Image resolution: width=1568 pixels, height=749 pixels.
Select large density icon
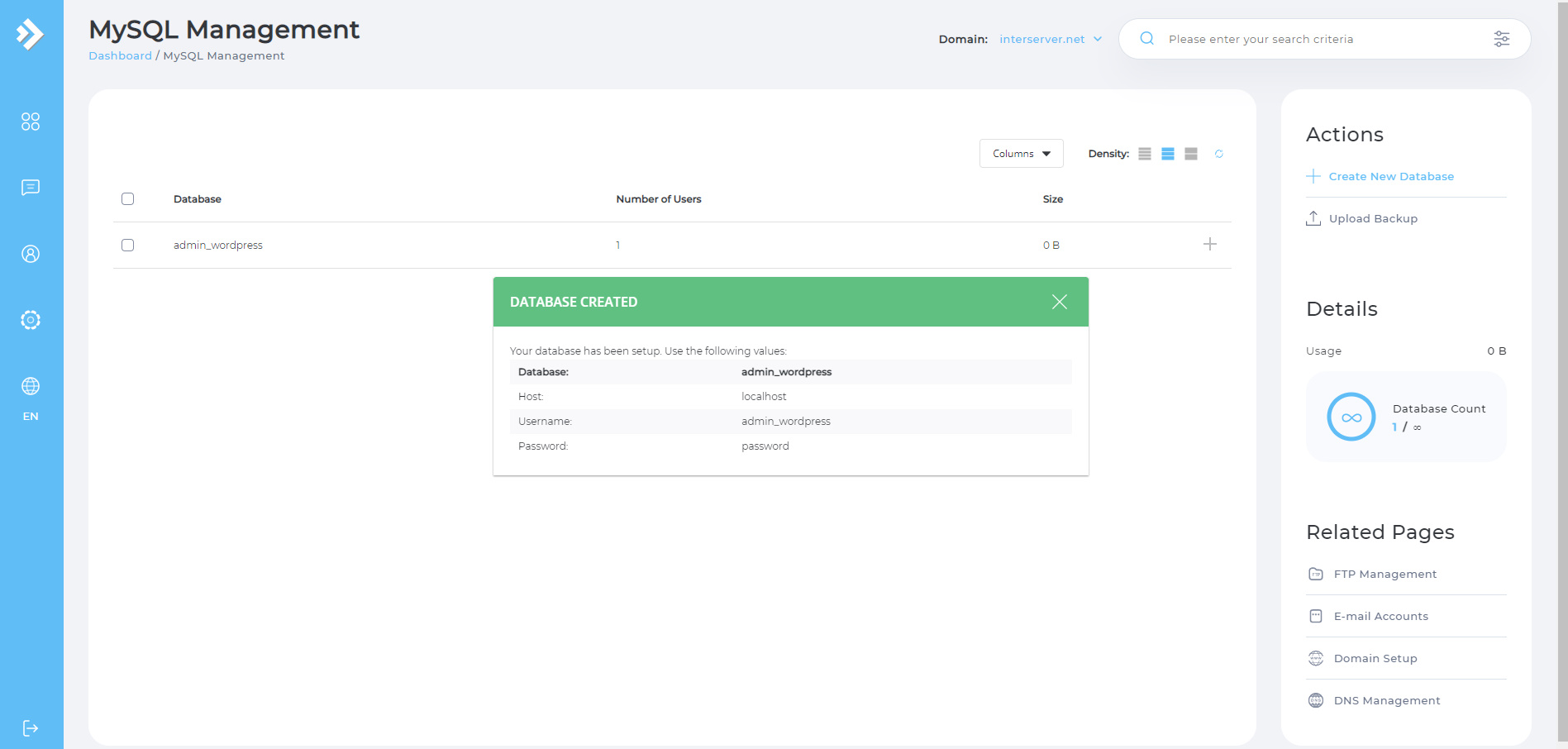[x=1191, y=154]
